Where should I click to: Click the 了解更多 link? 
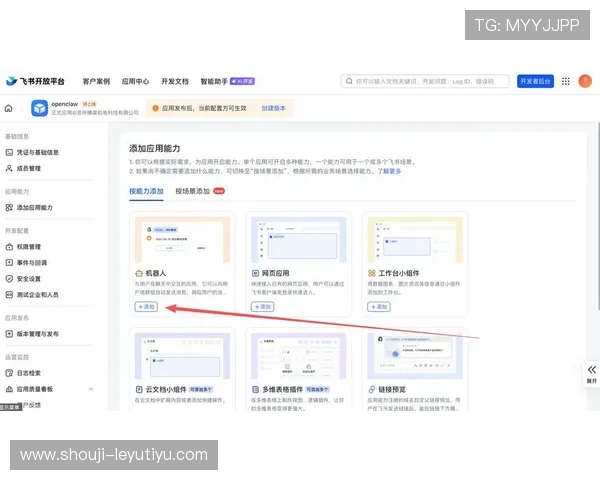[x=390, y=171]
